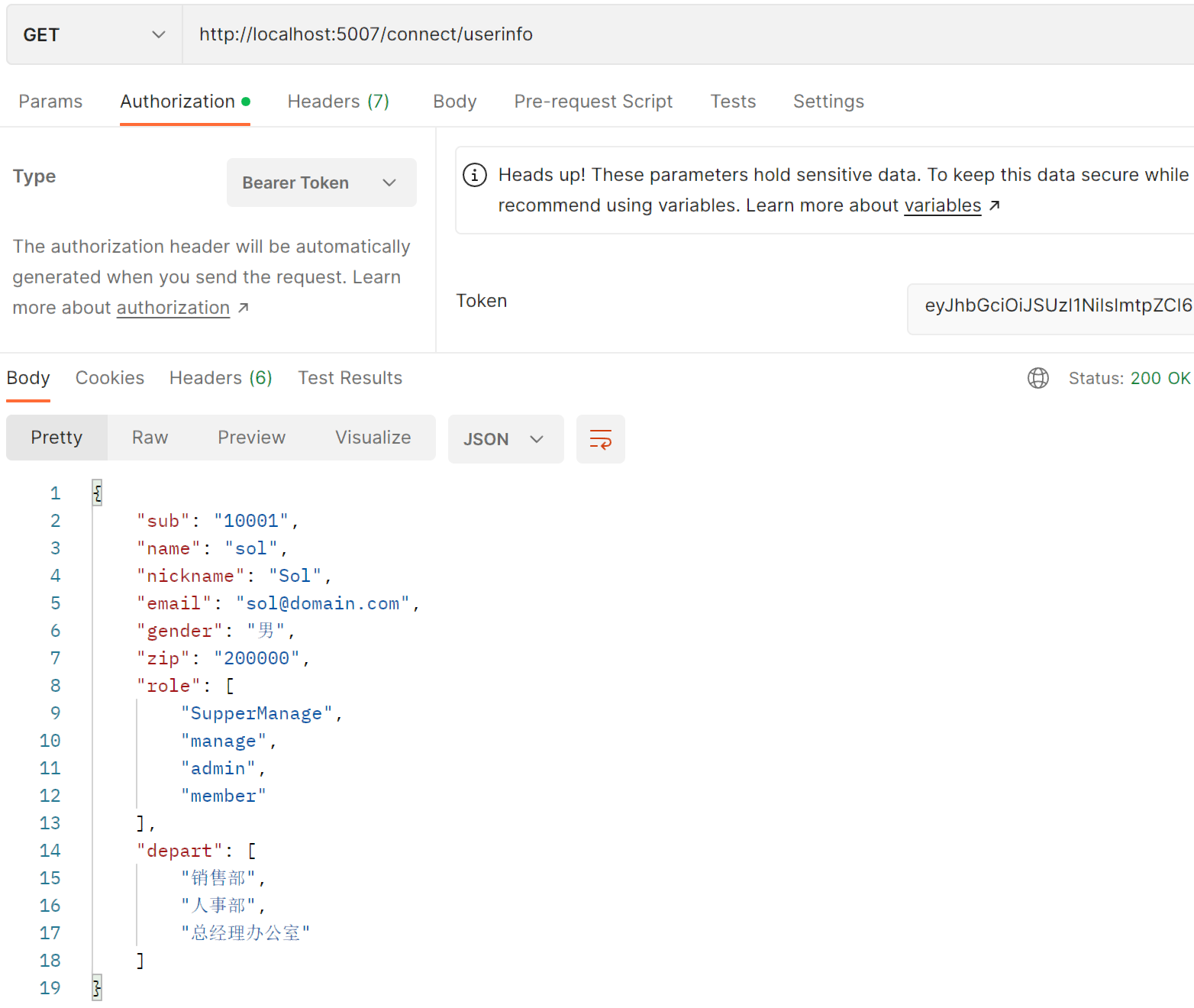
Task: Open the request Body tab
Action: click(x=455, y=102)
